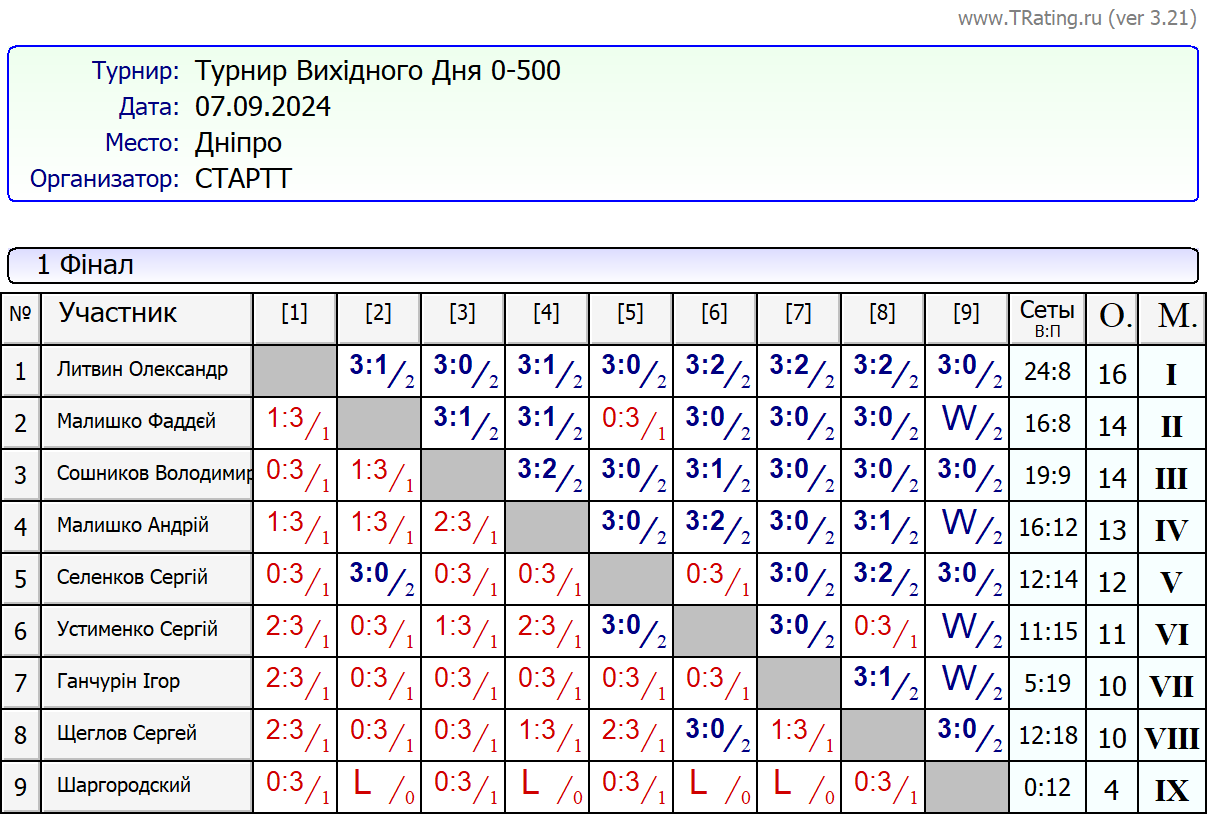
Task: Click the 'Сеты В:П' column header
Action: tap(1047, 317)
